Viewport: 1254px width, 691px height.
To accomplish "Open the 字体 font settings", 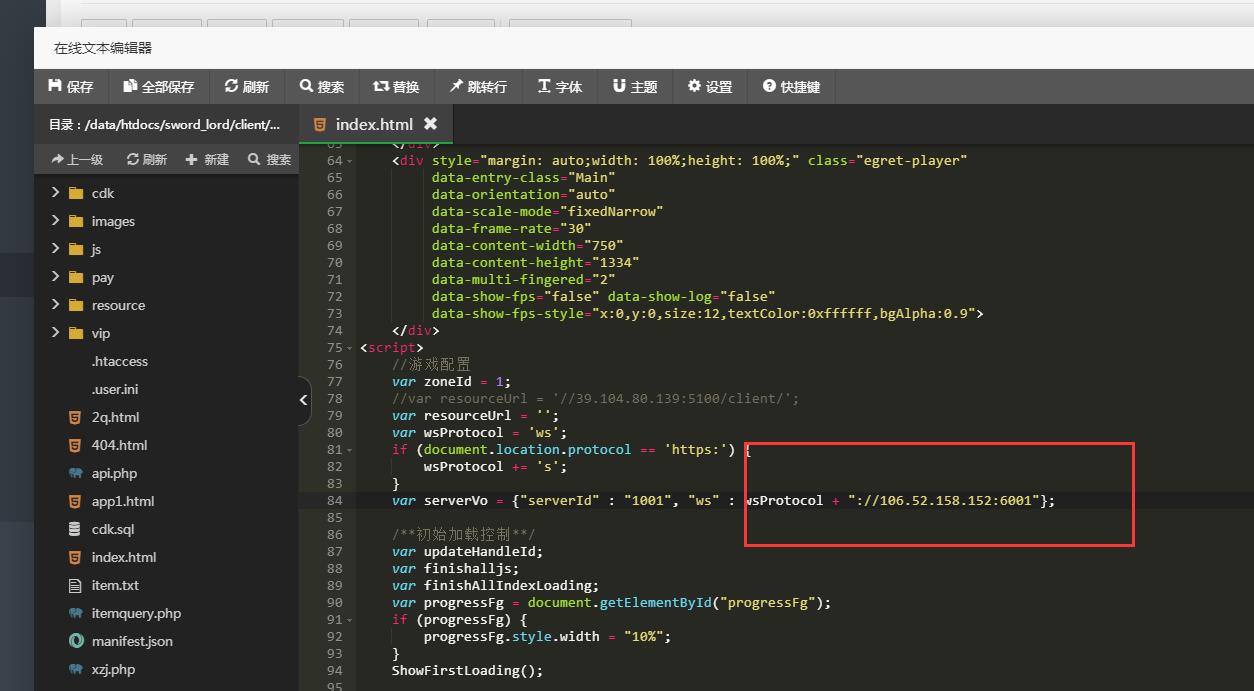I will 560,87.
